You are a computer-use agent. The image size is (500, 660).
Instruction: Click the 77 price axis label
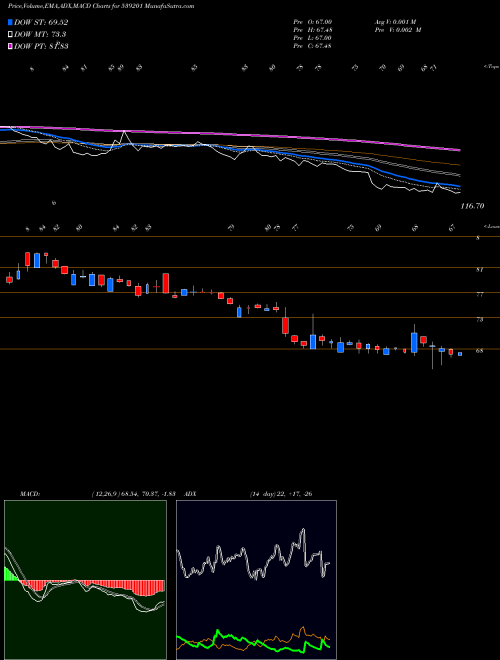tap(479, 295)
